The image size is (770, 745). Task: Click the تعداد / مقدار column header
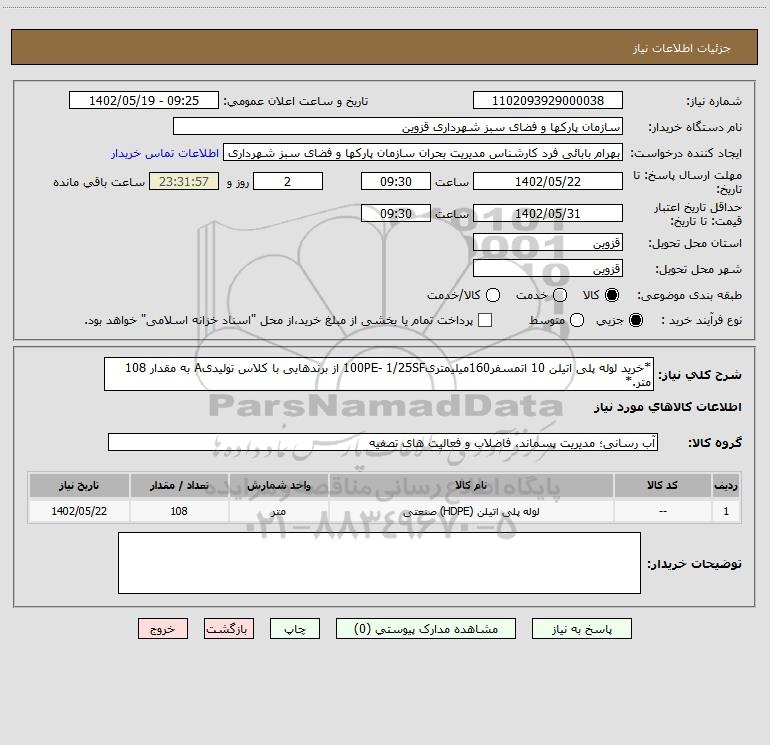pos(179,485)
